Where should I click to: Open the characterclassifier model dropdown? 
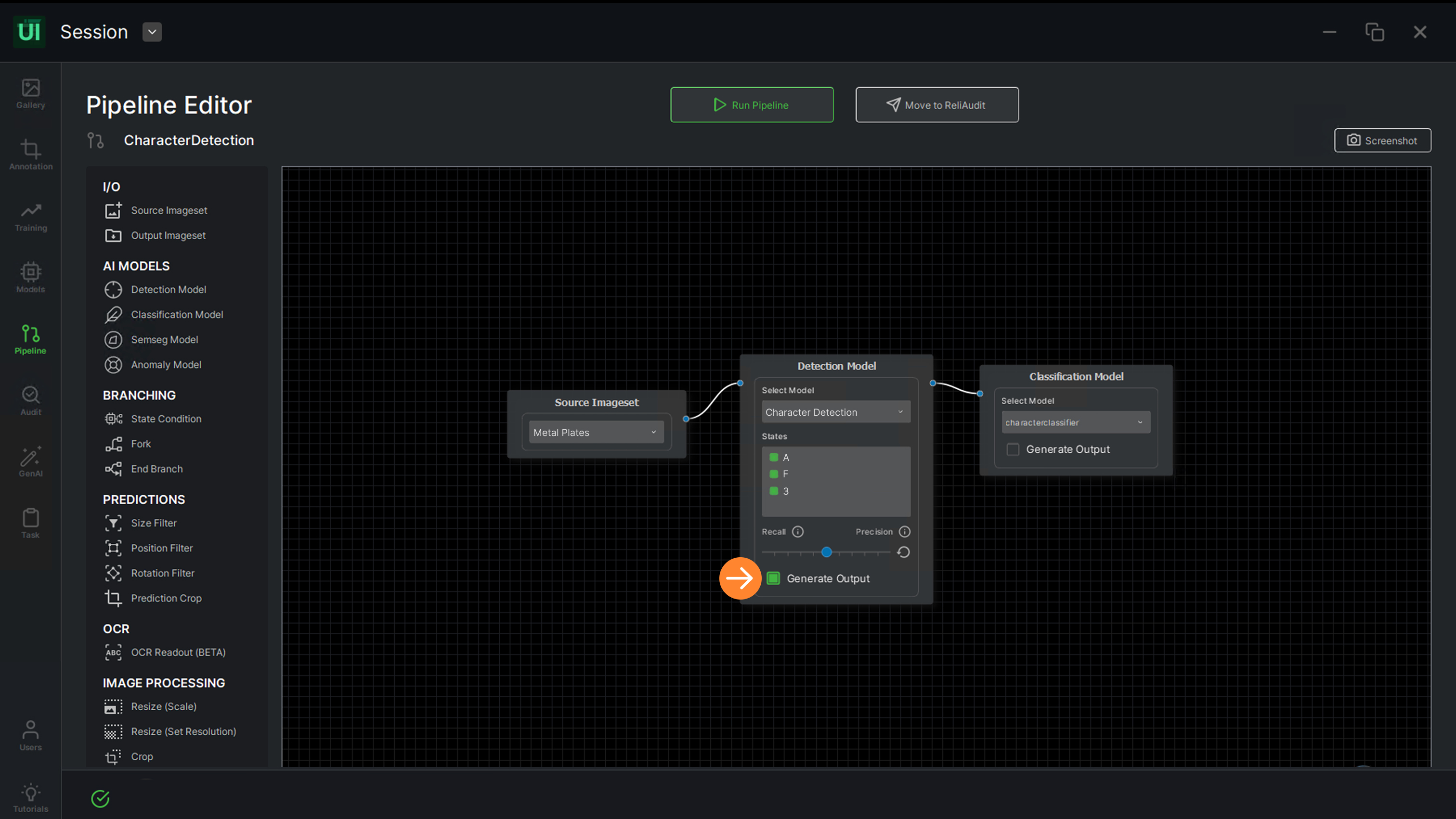[1076, 422]
